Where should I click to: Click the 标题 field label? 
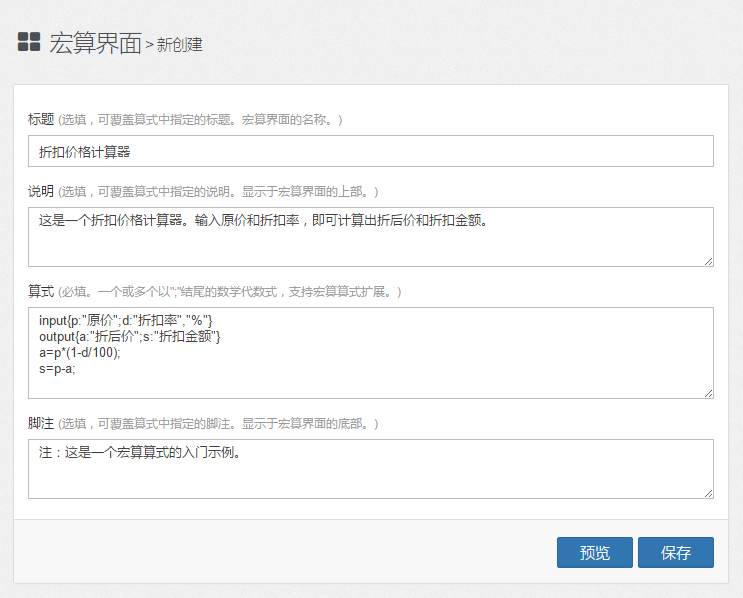tap(41, 119)
